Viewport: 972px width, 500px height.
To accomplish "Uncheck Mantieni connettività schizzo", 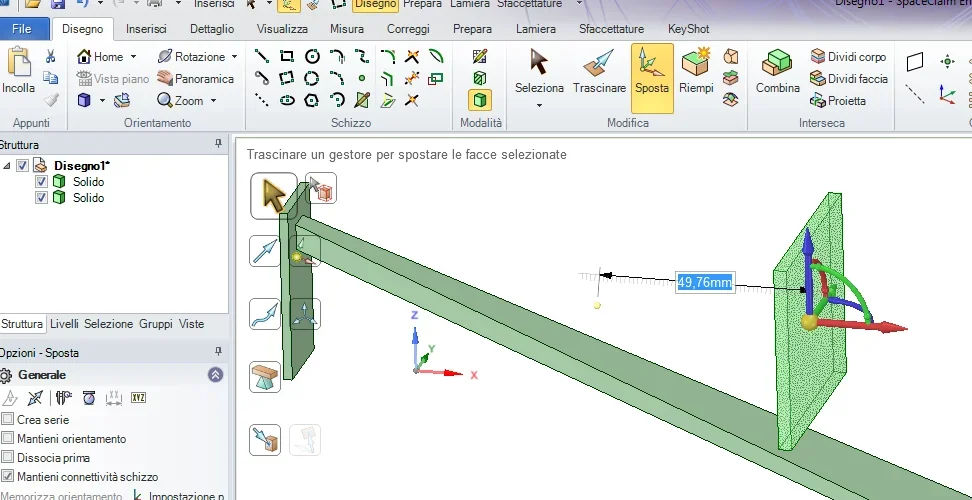I will point(8,476).
